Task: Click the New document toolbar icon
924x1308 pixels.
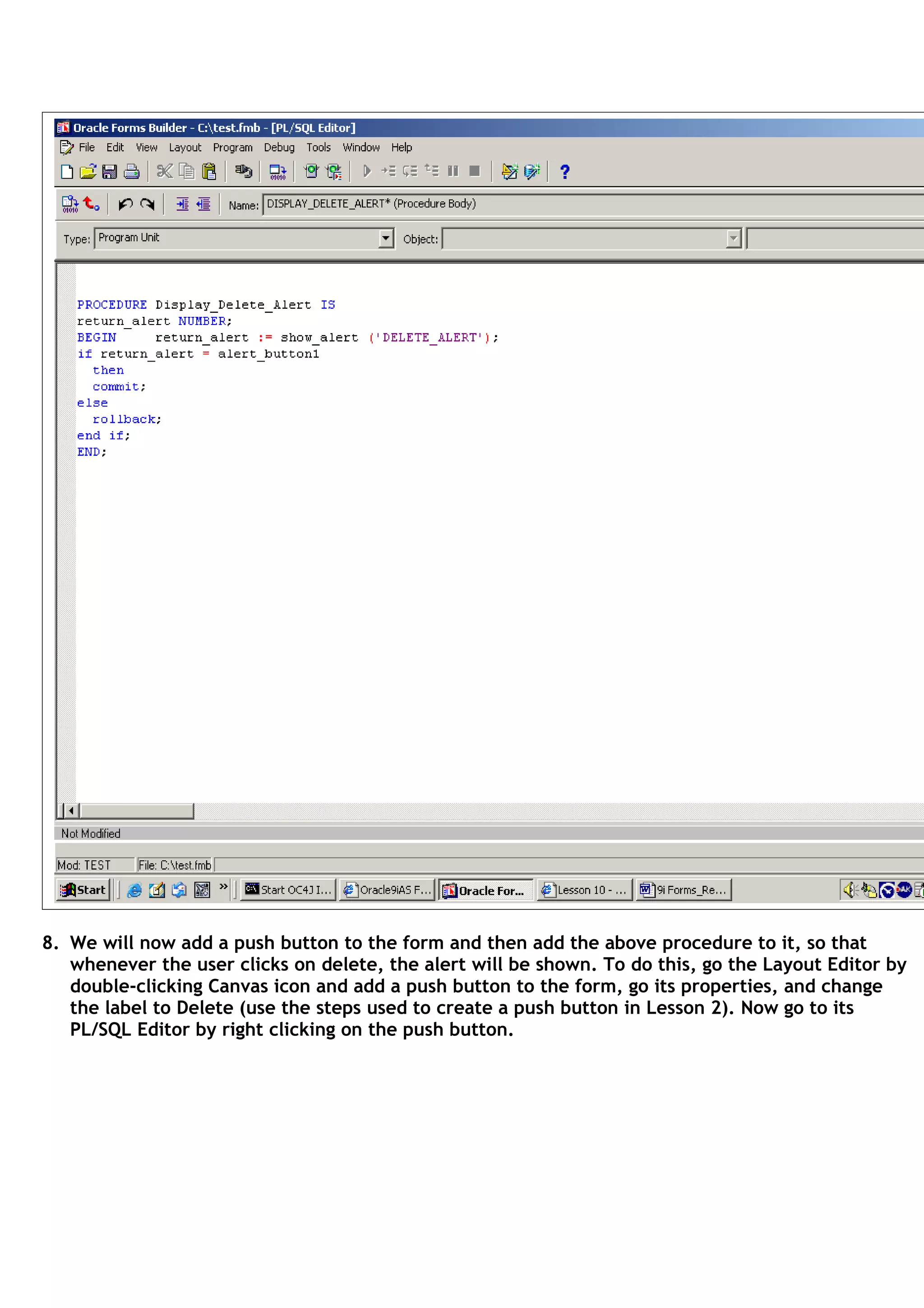Action: [x=67, y=172]
